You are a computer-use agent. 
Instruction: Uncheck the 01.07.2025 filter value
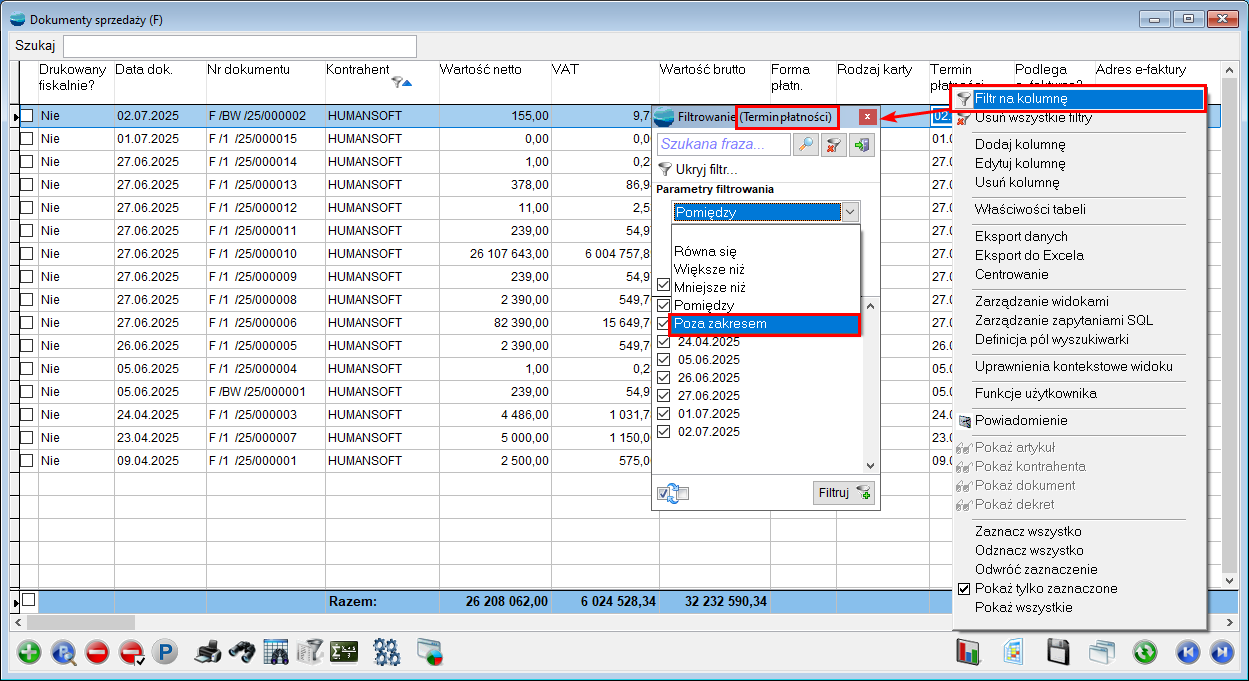[x=664, y=413]
